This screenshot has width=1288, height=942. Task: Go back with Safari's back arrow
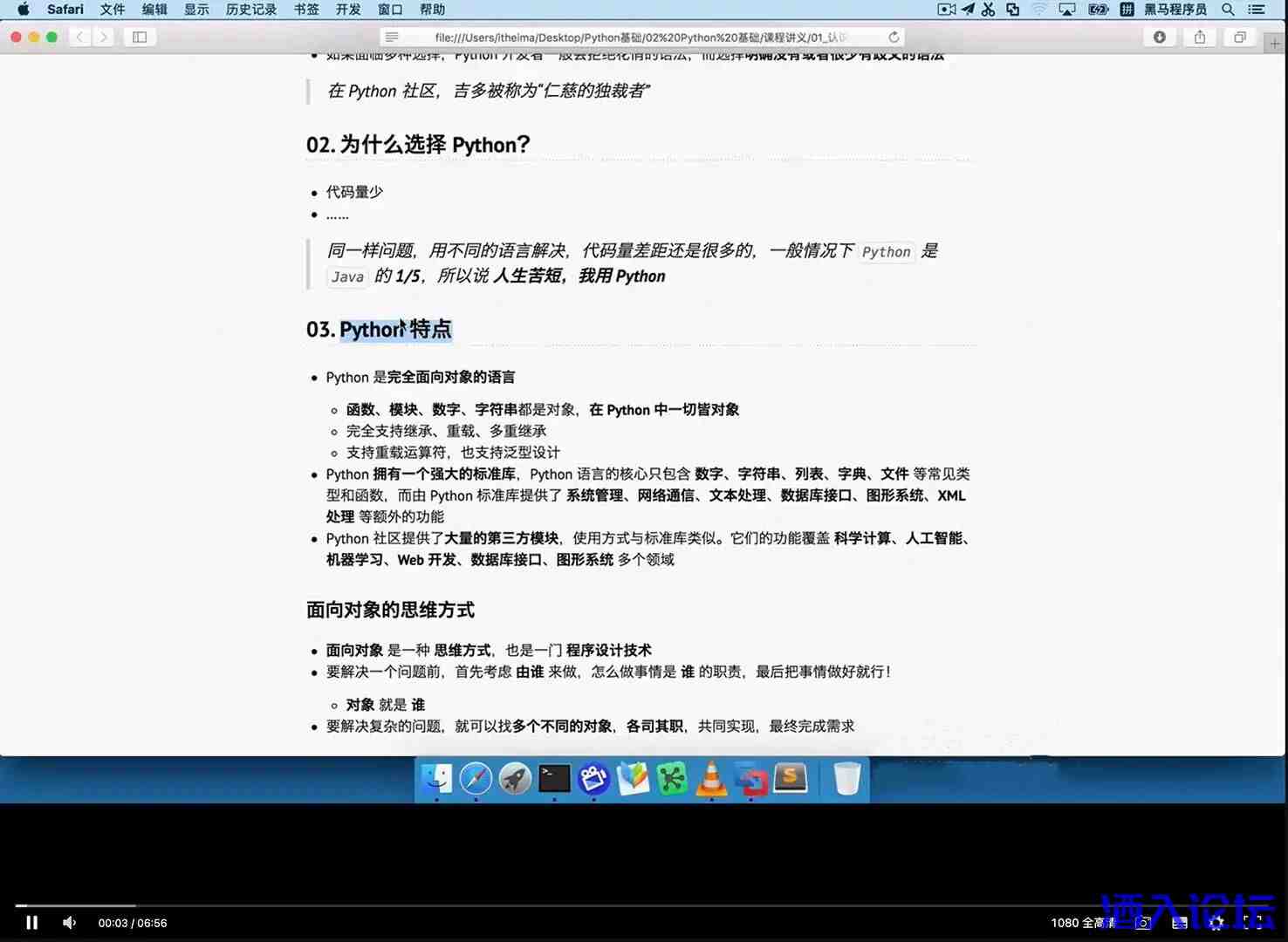pos(80,37)
